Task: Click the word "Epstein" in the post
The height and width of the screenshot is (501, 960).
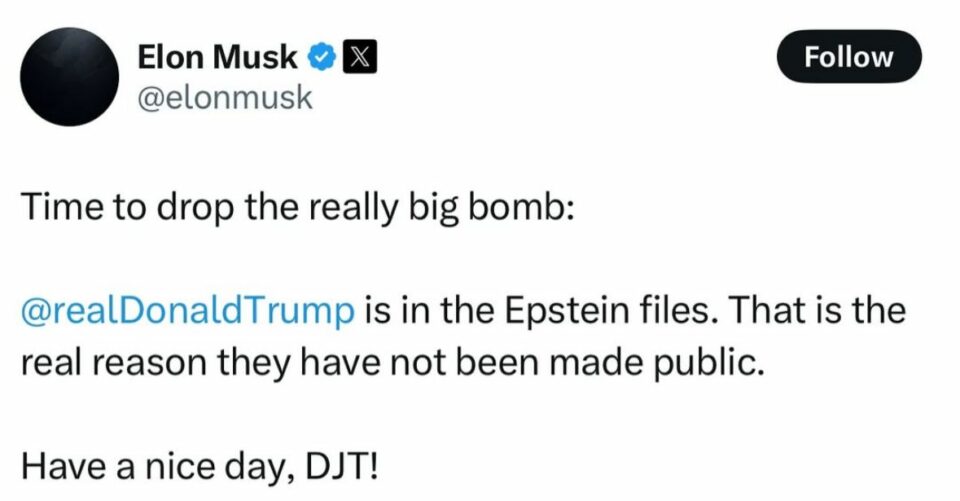Action: tap(566, 311)
